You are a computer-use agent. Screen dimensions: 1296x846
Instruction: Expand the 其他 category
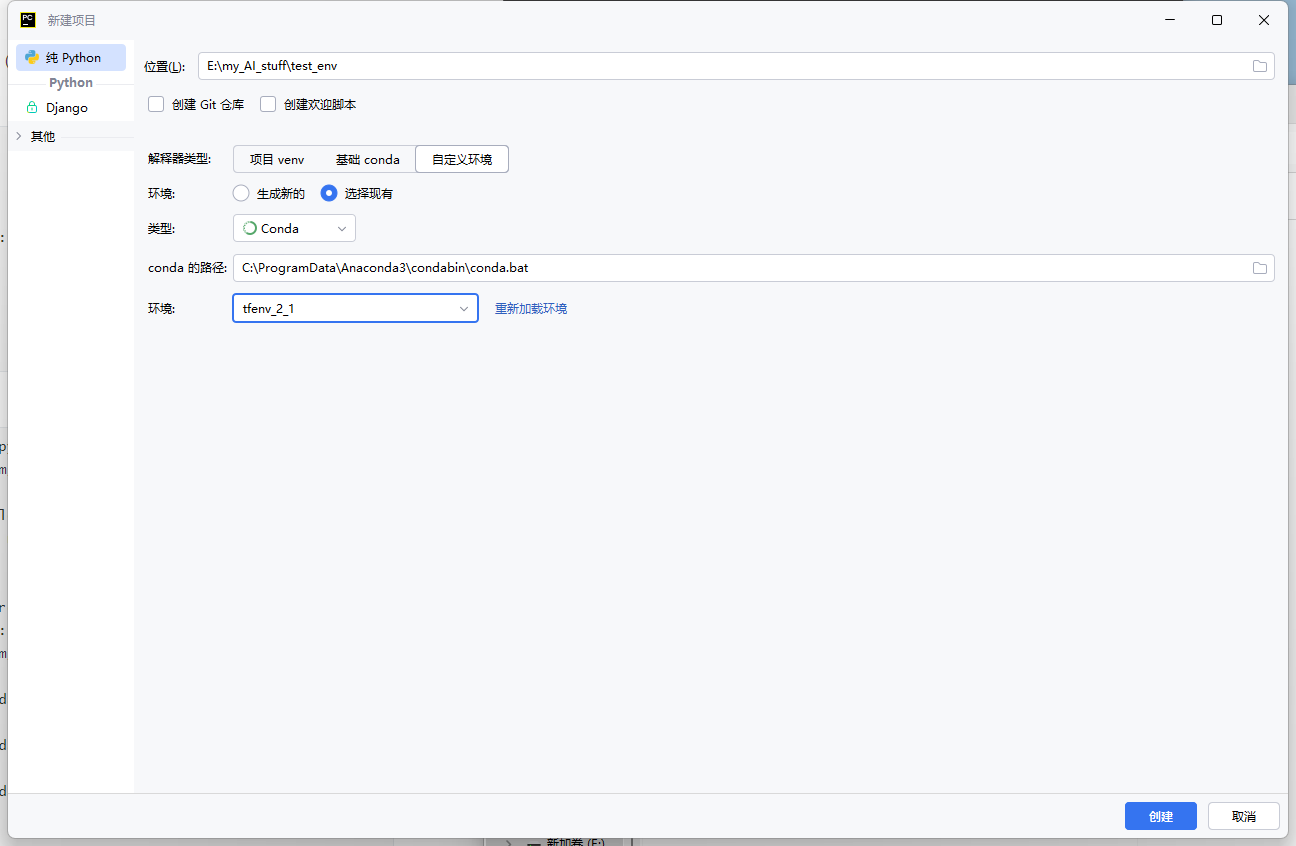18,136
